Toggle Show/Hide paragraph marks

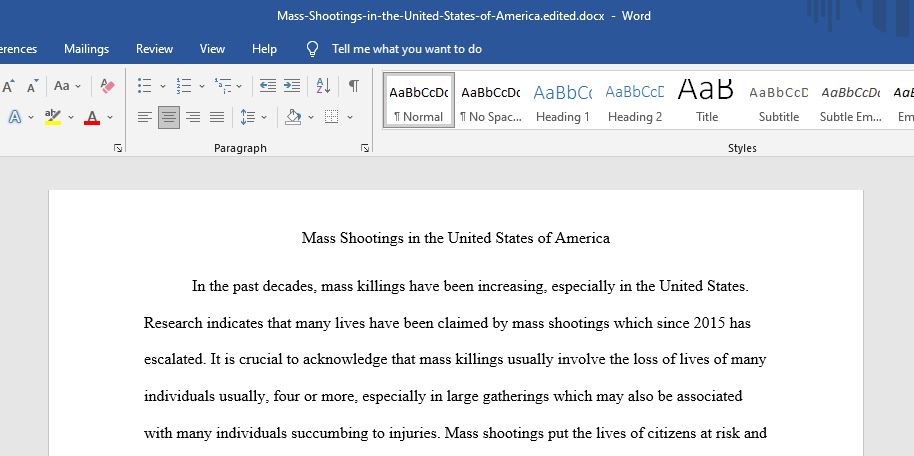[354, 86]
